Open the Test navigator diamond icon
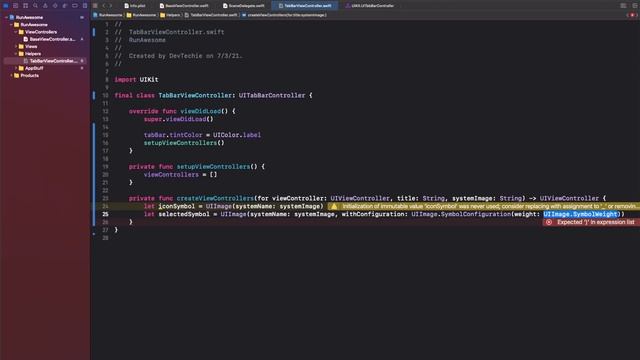The width and height of the screenshot is (640, 360). 55,6
